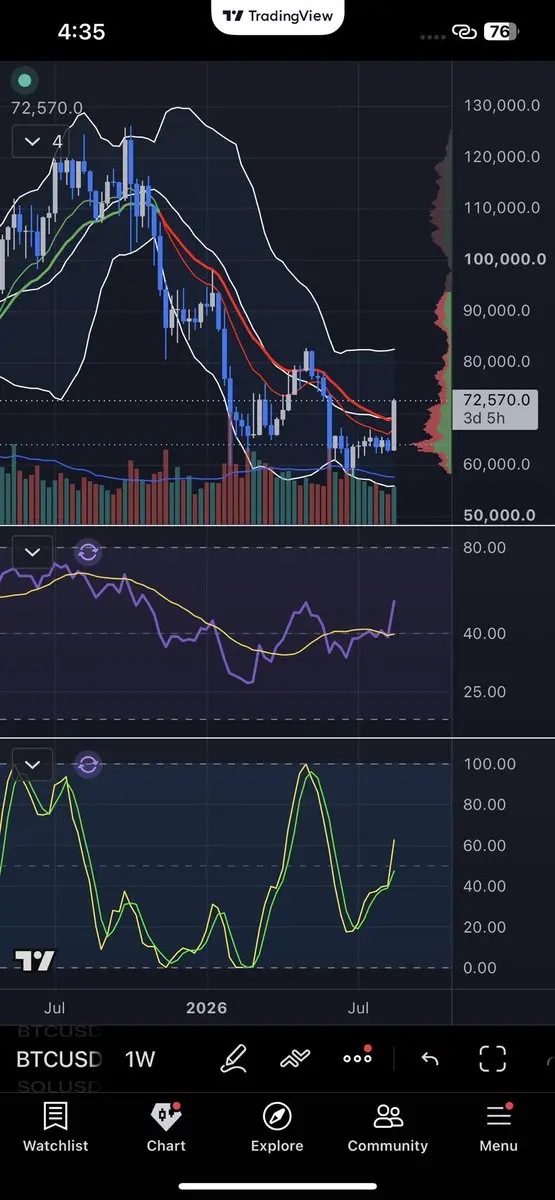Collapse the RSI pane legend chevron

pos(32,552)
